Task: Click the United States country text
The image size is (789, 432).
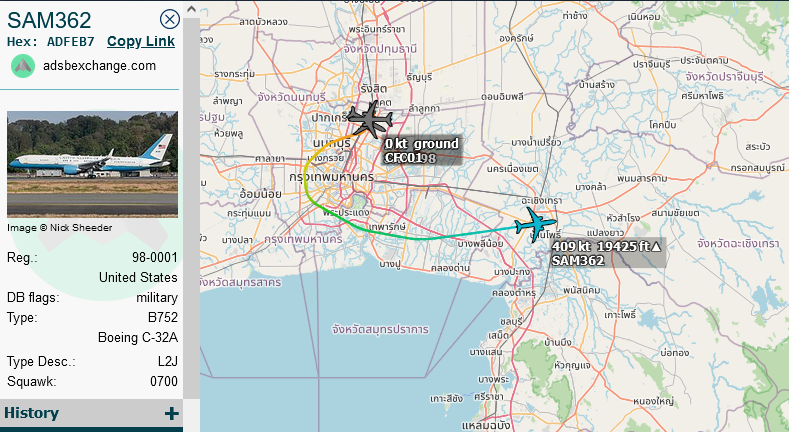Action: tap(138, 278)
